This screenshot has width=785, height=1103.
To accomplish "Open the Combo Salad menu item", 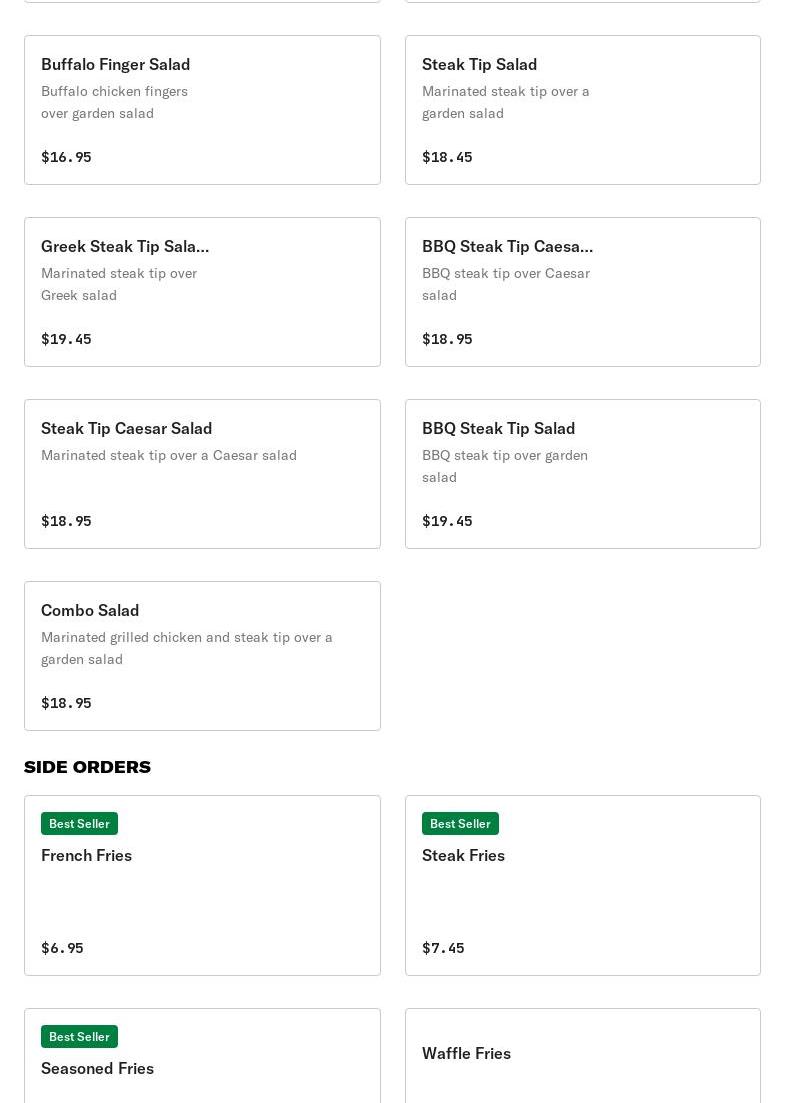I will (x=202, y=656).
